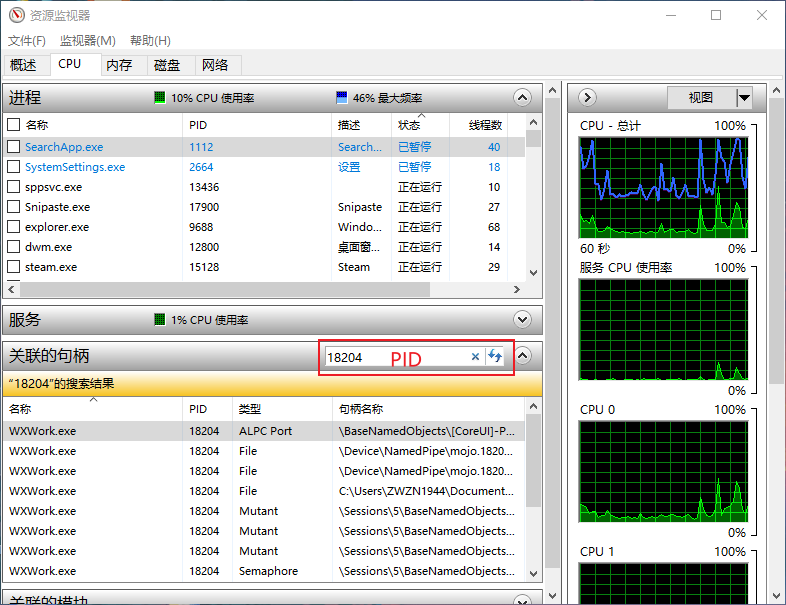
Task: Click scroll-down arrow of process list scrollbar
Action: click(533, 273)
